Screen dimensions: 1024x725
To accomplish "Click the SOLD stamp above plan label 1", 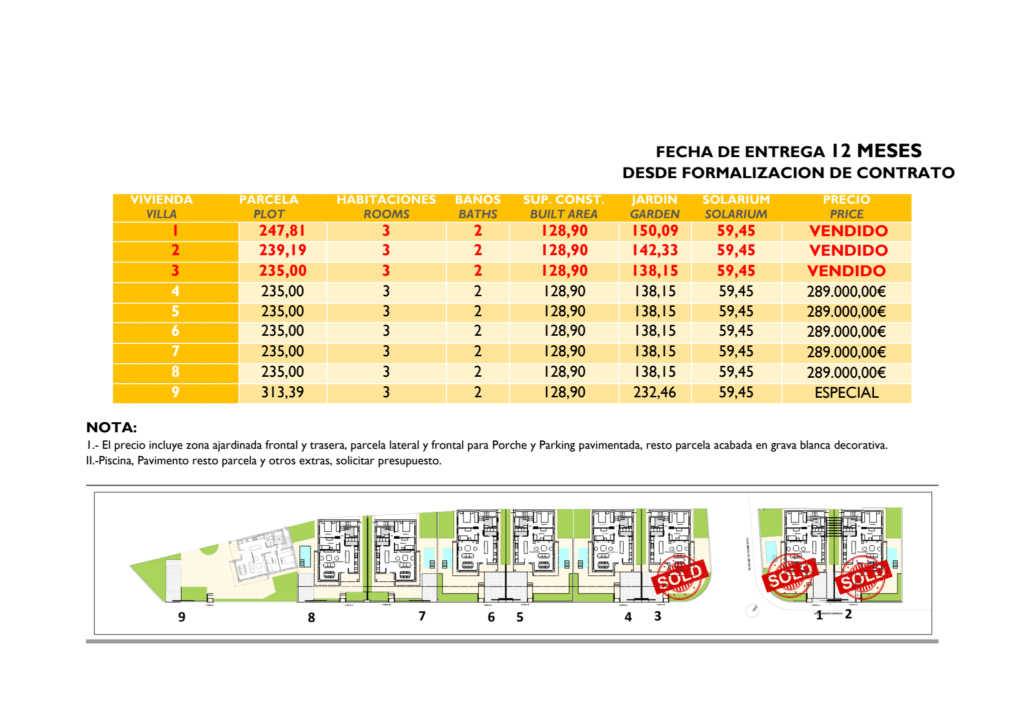I will tap(790, 576).
